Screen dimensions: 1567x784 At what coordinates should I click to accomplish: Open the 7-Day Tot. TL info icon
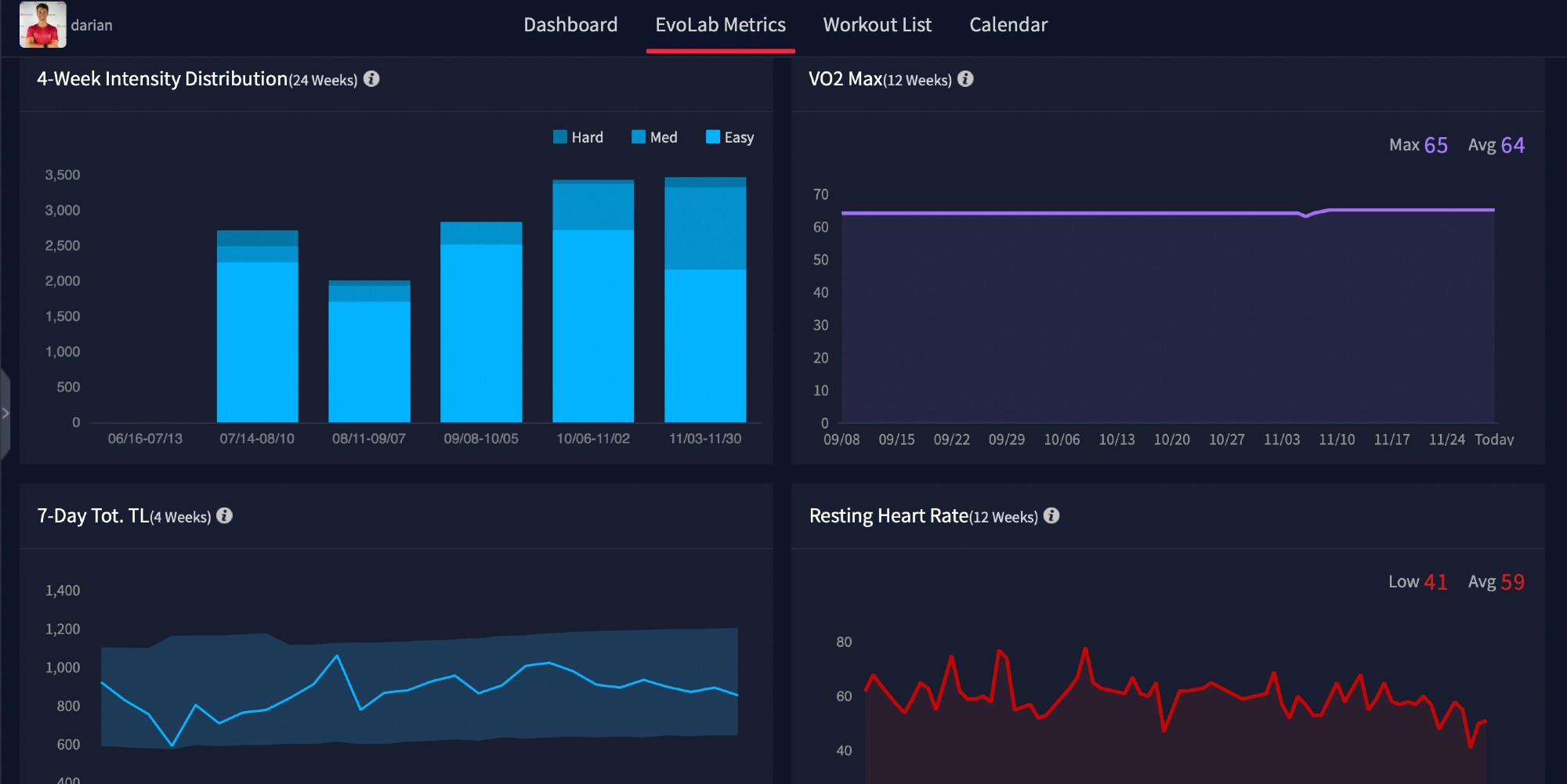click(x=226, y=516)
